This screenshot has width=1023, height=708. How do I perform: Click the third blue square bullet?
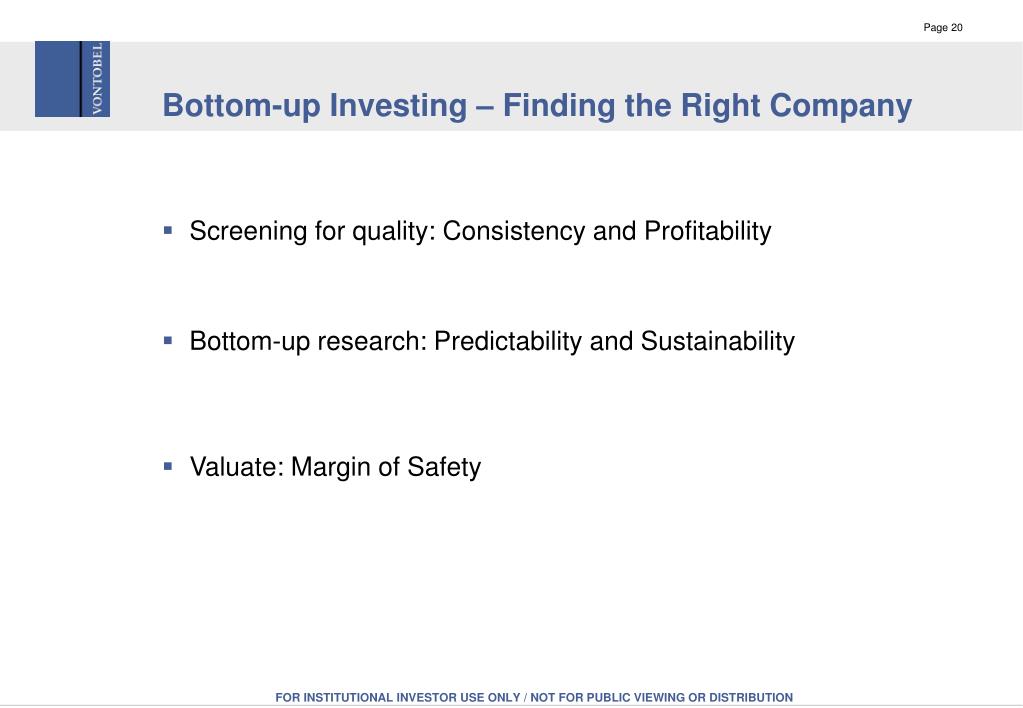[168, 467]
